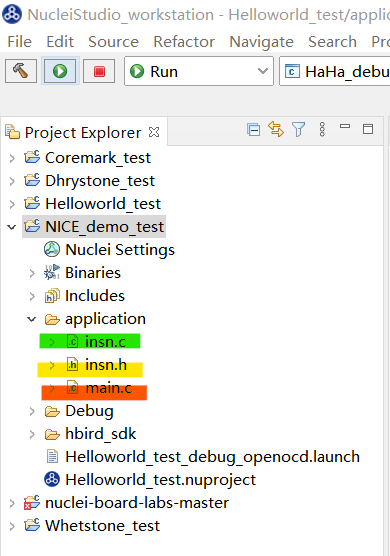390x556 pixels.
Task: Select the insn.c file
Action: pyautogui.click(x=105, y=342)
